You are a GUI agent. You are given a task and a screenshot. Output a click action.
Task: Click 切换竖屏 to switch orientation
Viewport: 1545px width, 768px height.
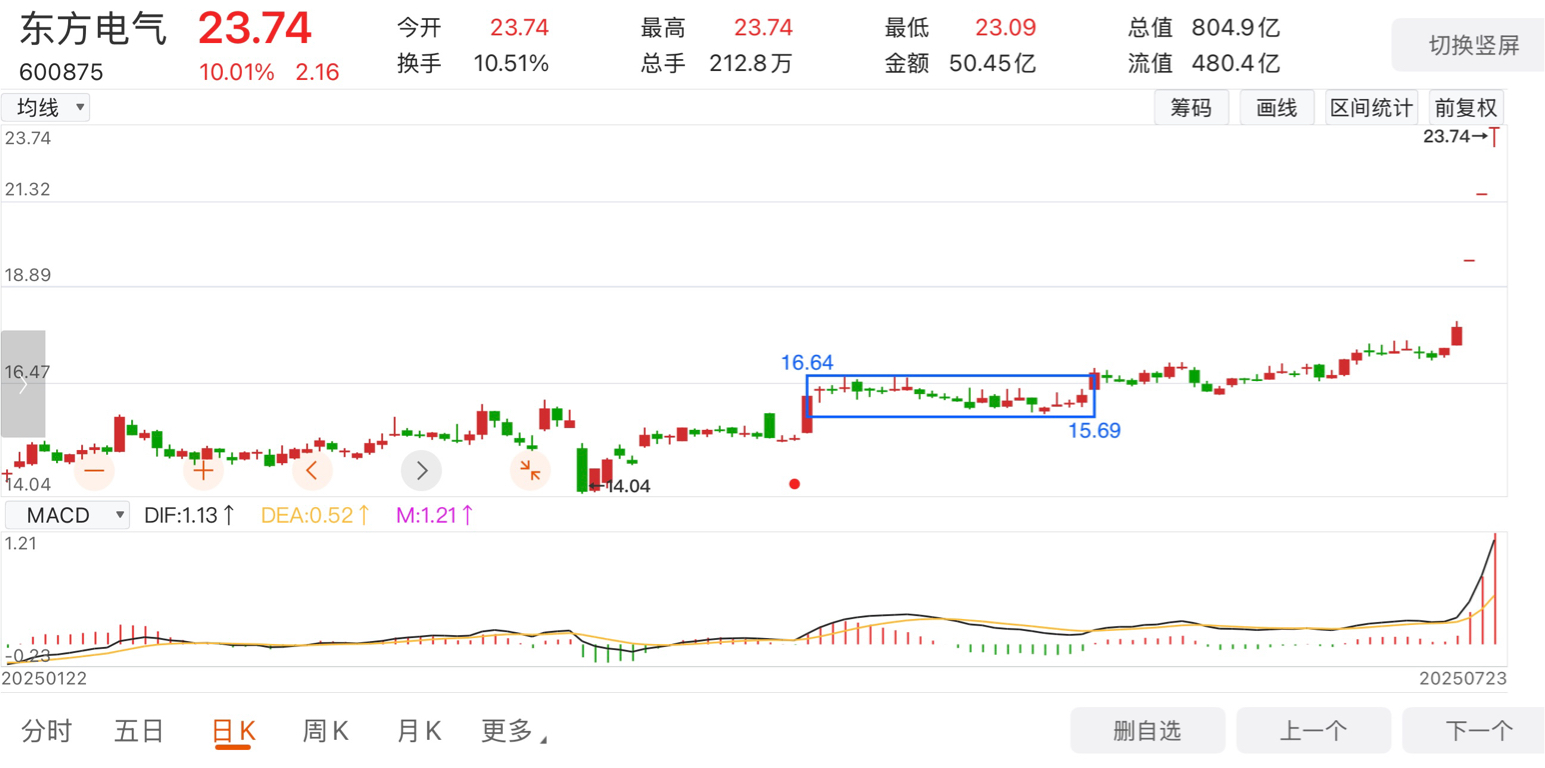pyautogui.click(x=1468, y=44)
